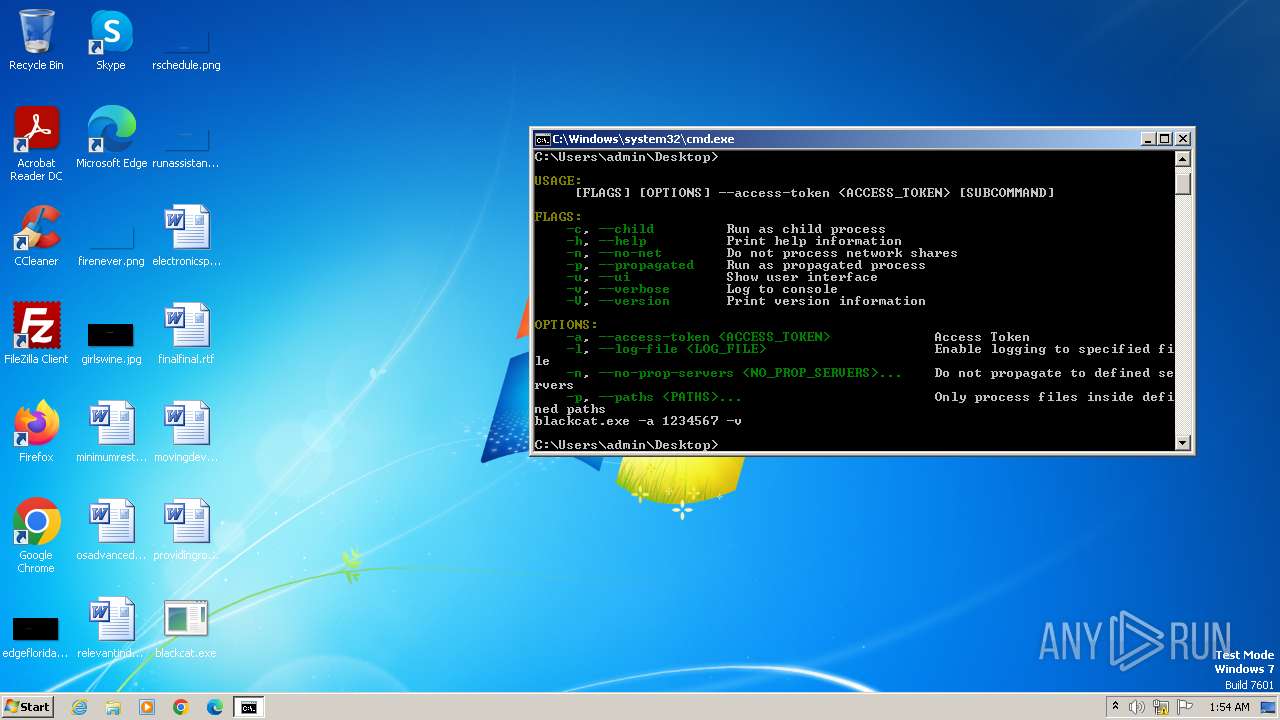Open the network tray icon
The width and height of the screenshot is (1280, 720).
[x=1161, y=707]
